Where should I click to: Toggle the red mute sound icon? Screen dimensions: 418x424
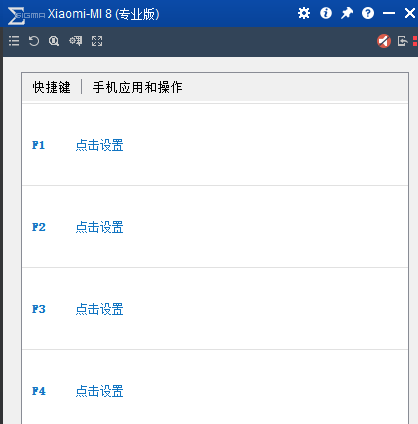tap(384, 41)
